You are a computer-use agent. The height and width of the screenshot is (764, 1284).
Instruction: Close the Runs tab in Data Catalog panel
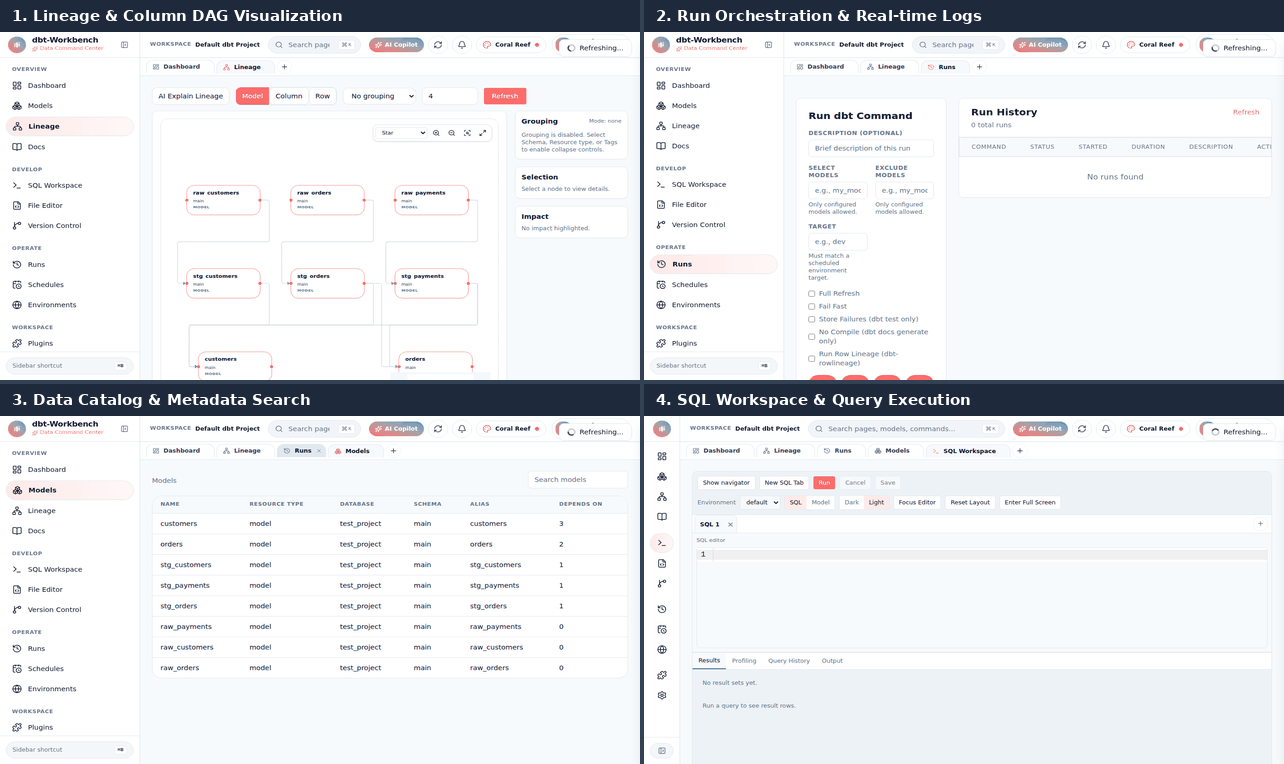click(319, 451)
